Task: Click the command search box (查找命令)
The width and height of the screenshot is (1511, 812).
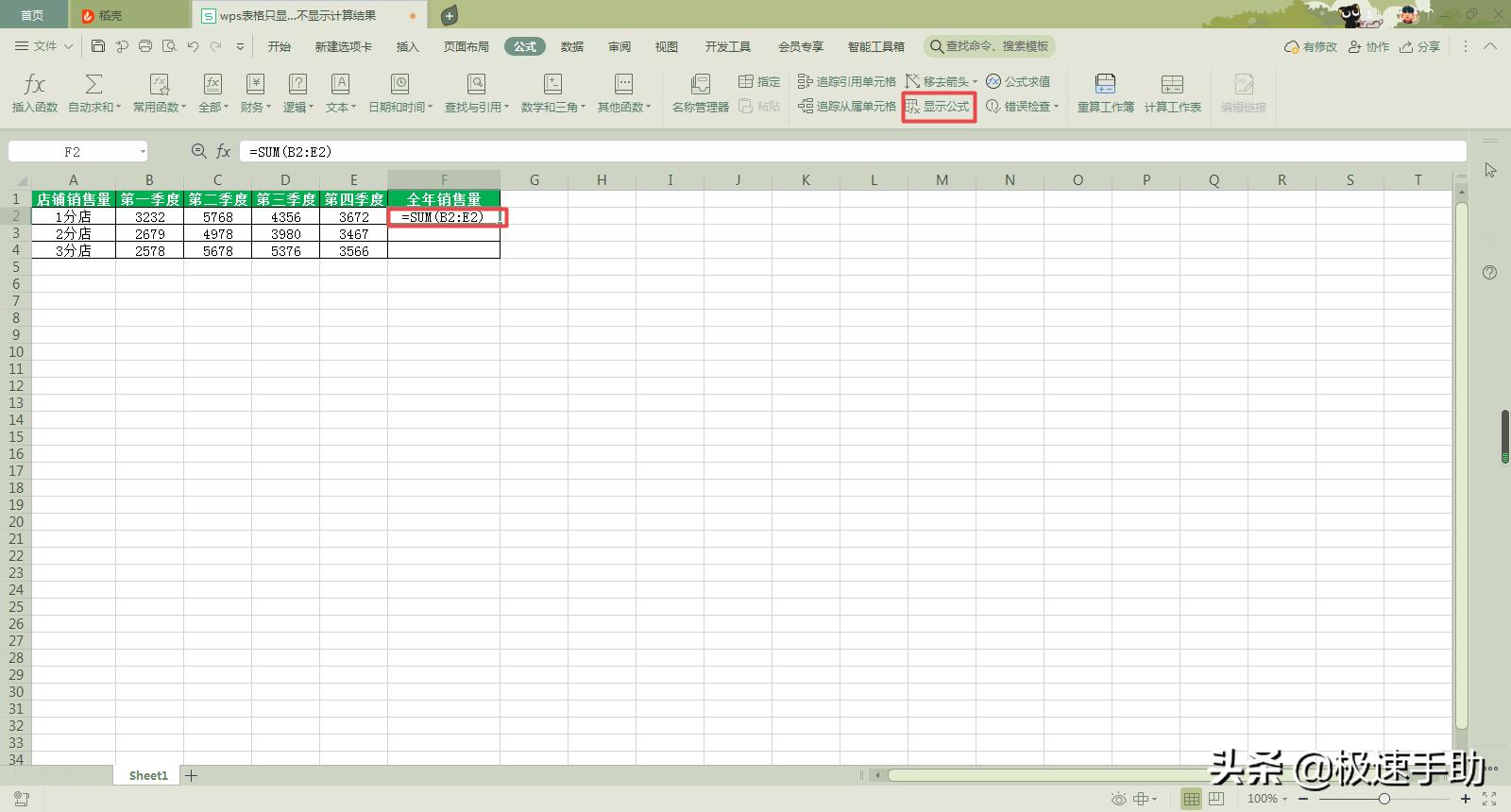Action: (990, 46)
